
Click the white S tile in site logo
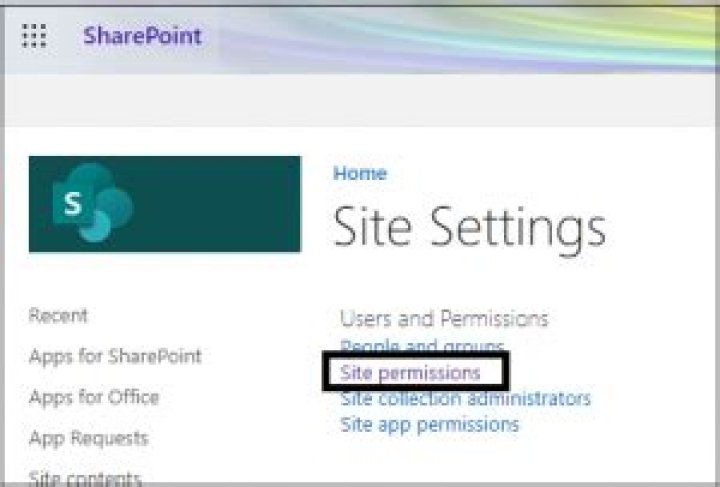pos(72,204)
